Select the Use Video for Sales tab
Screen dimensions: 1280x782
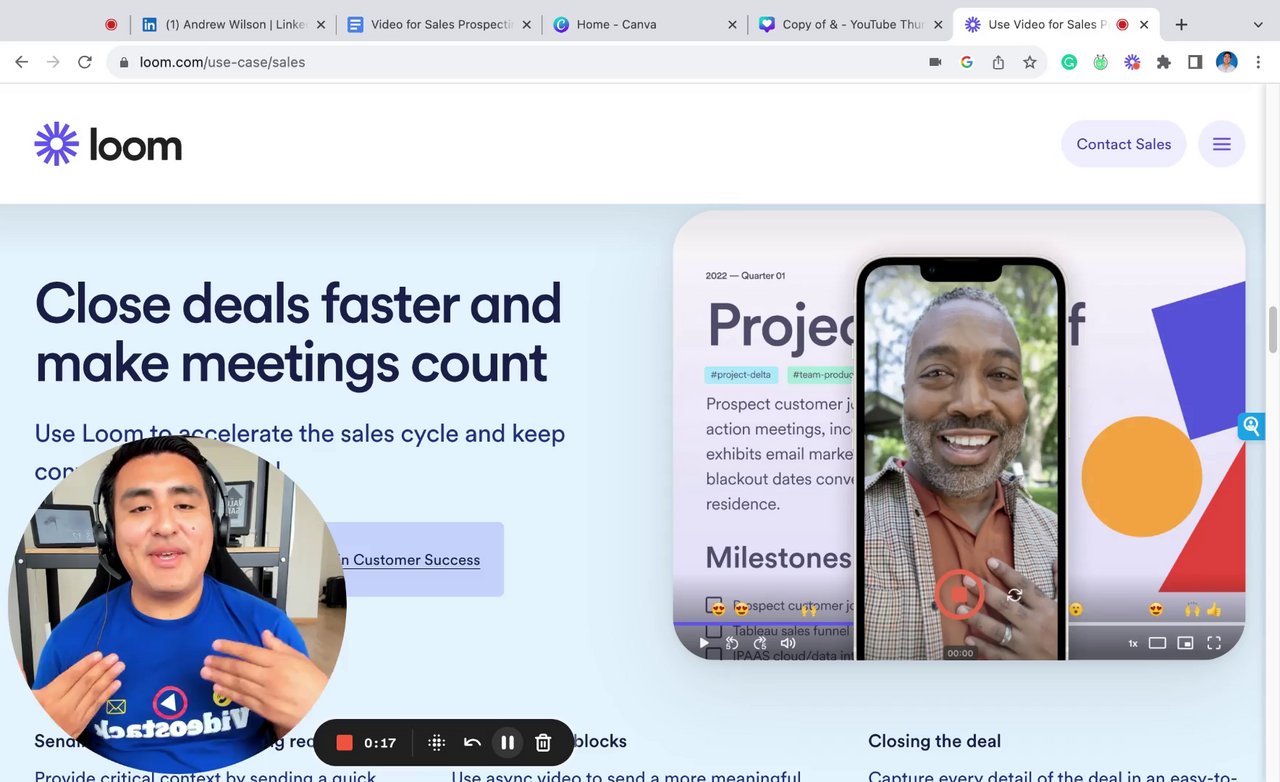(x=1056, y=24)
